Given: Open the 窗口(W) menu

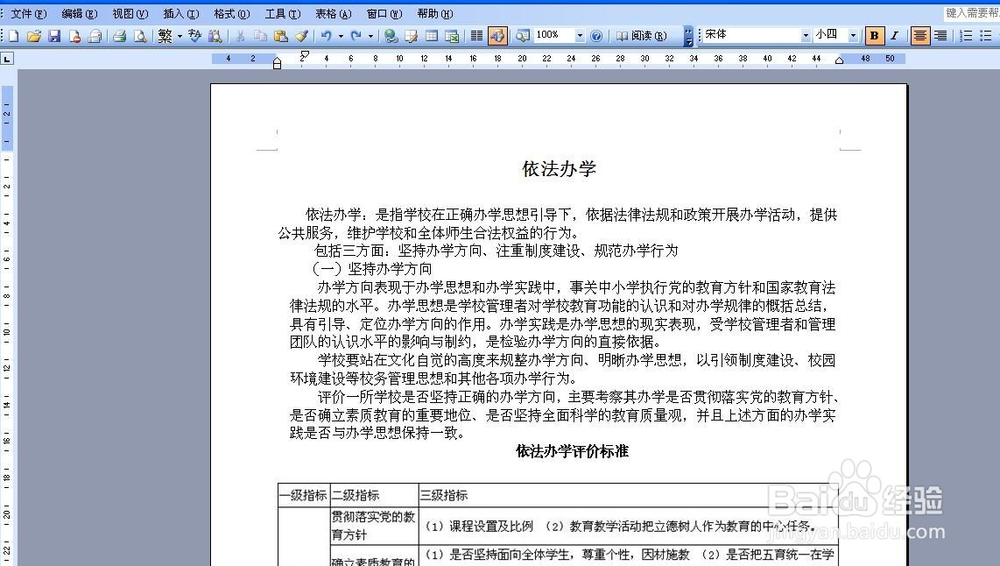Looking at the screenshot, I should (384, 13).
